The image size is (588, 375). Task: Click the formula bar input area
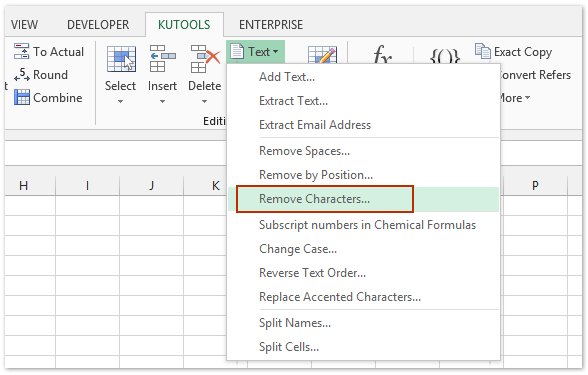coord(116,153)
